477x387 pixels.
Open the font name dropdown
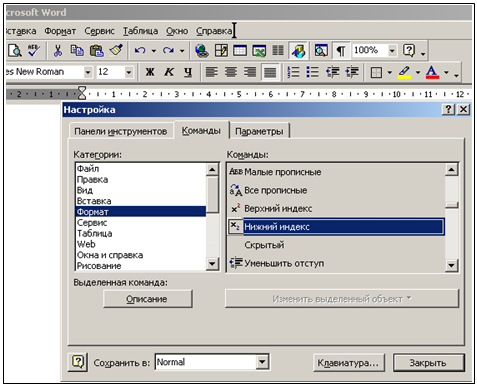(x=88, y=72)
